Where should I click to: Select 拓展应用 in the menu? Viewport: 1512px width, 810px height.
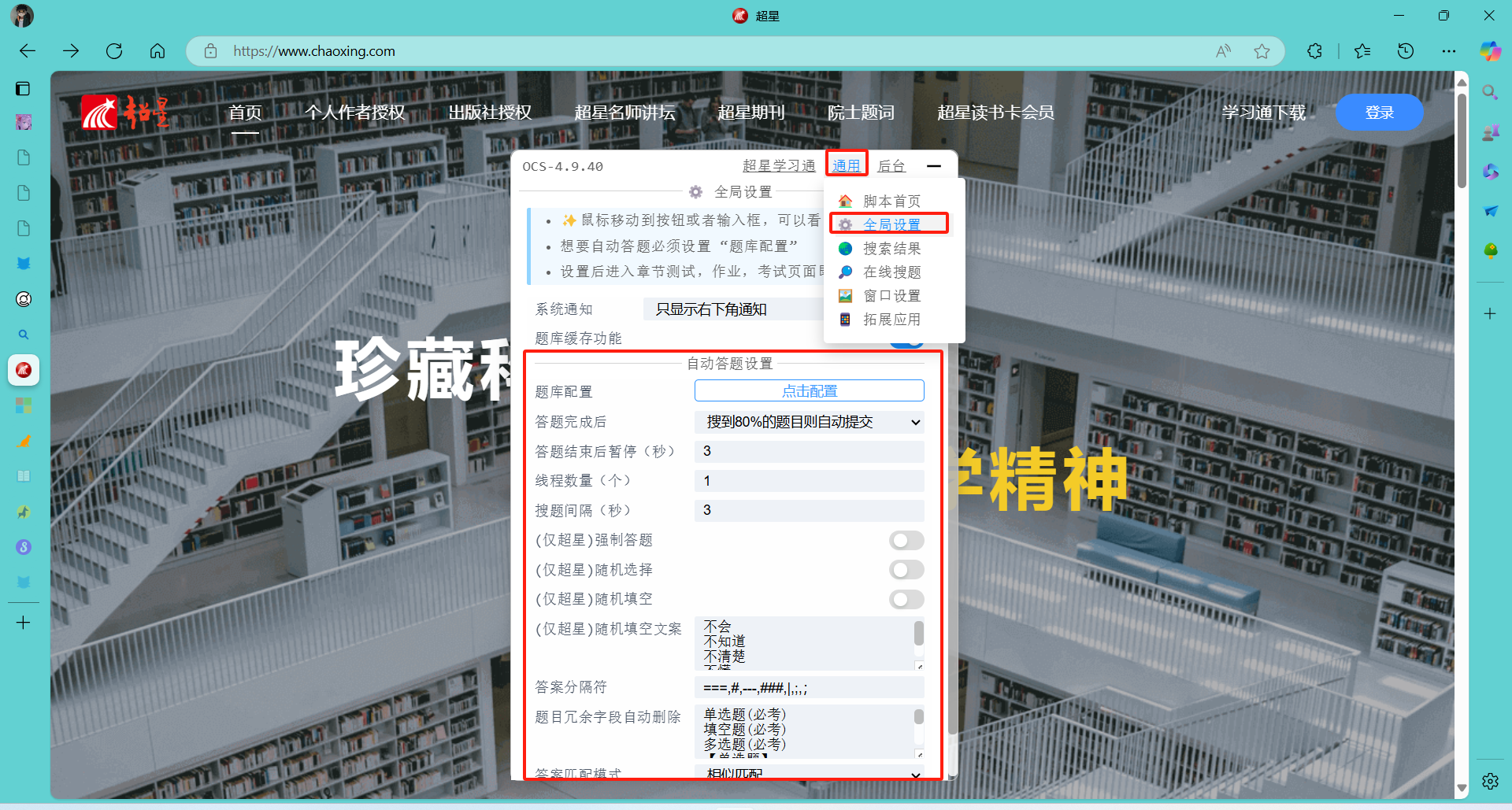tap(891, 319)
